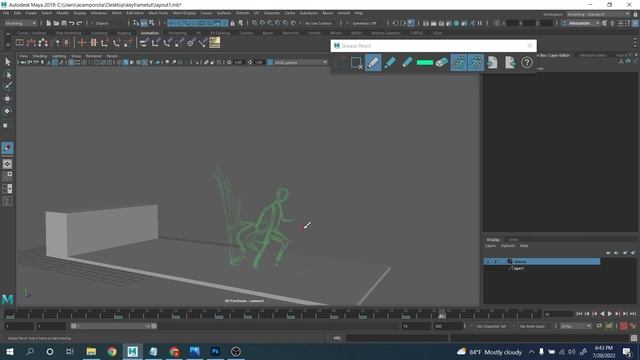The width and height of the screenshot is (640, 360).
Task: Select the Rotate tool in toolbox
Action: point(7,111)
